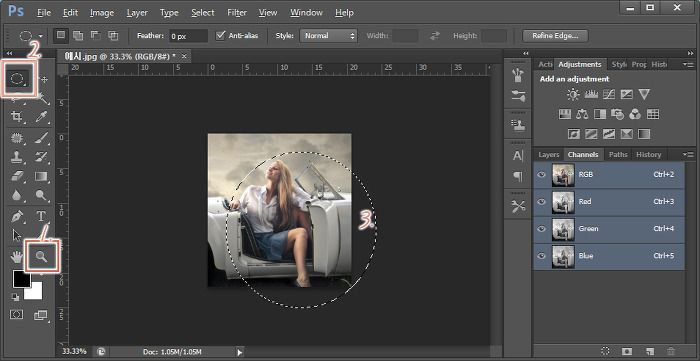This screenshot has width=700, height=361.
Task: Select the Clone Stamp tool
Action: 17,157
